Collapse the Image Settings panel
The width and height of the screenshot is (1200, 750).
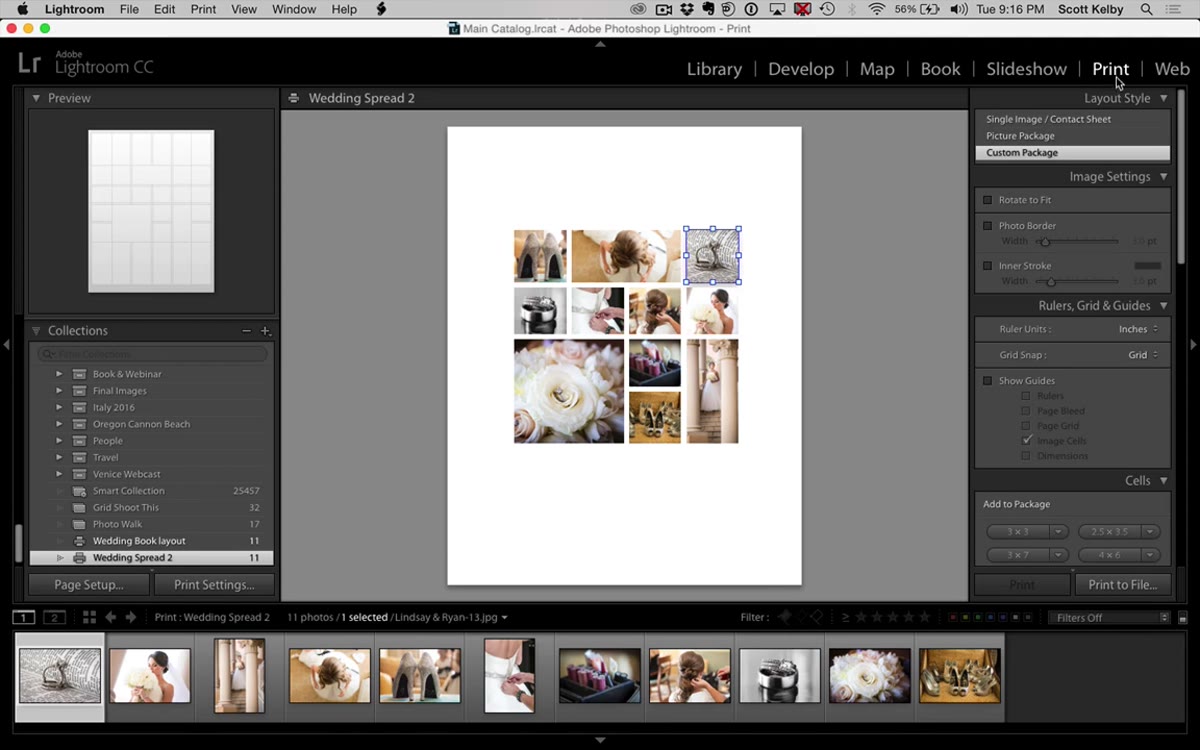(x=1164, y=177)
